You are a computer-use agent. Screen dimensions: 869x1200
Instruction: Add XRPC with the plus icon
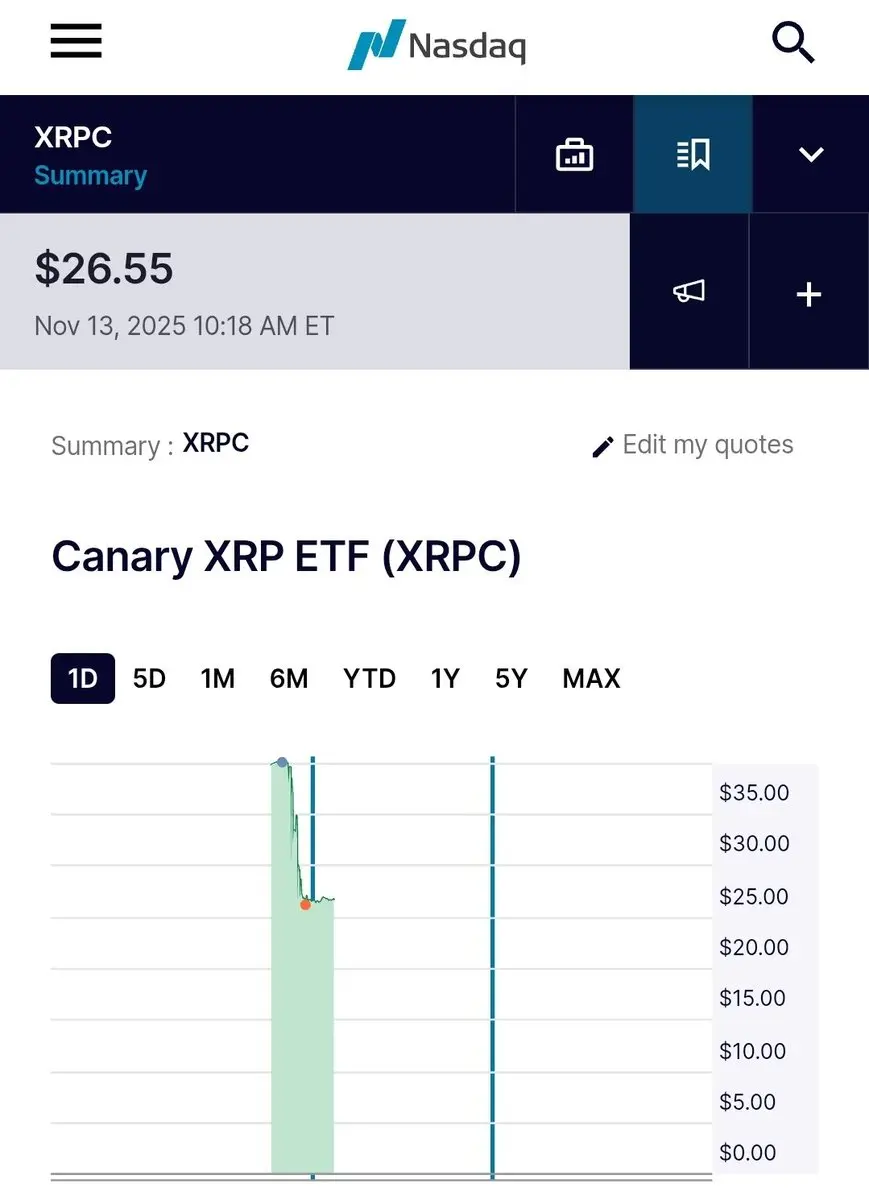pyautogui.click(x=809, y=293)
